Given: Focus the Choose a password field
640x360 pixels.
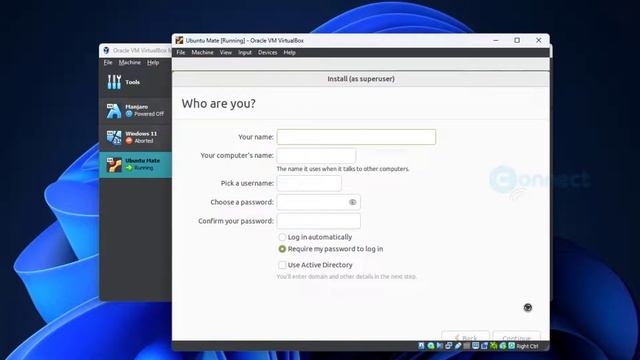Looking at the screenshot, I should click(x=318, y=202).
